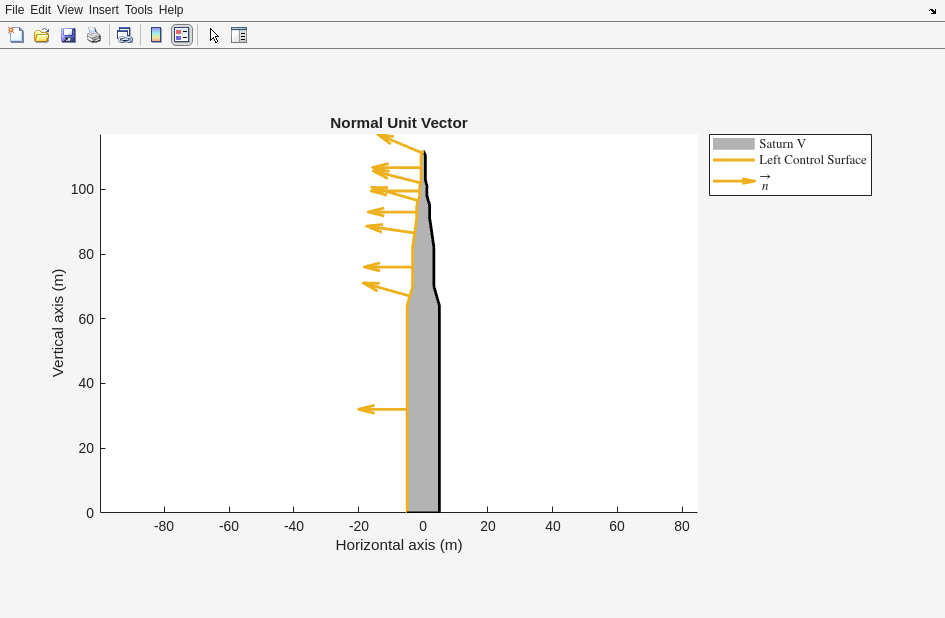The width and height of the screenshot is (945, 618).
Task: Click the dock figure arrow at top right
Action: (932, 11)
